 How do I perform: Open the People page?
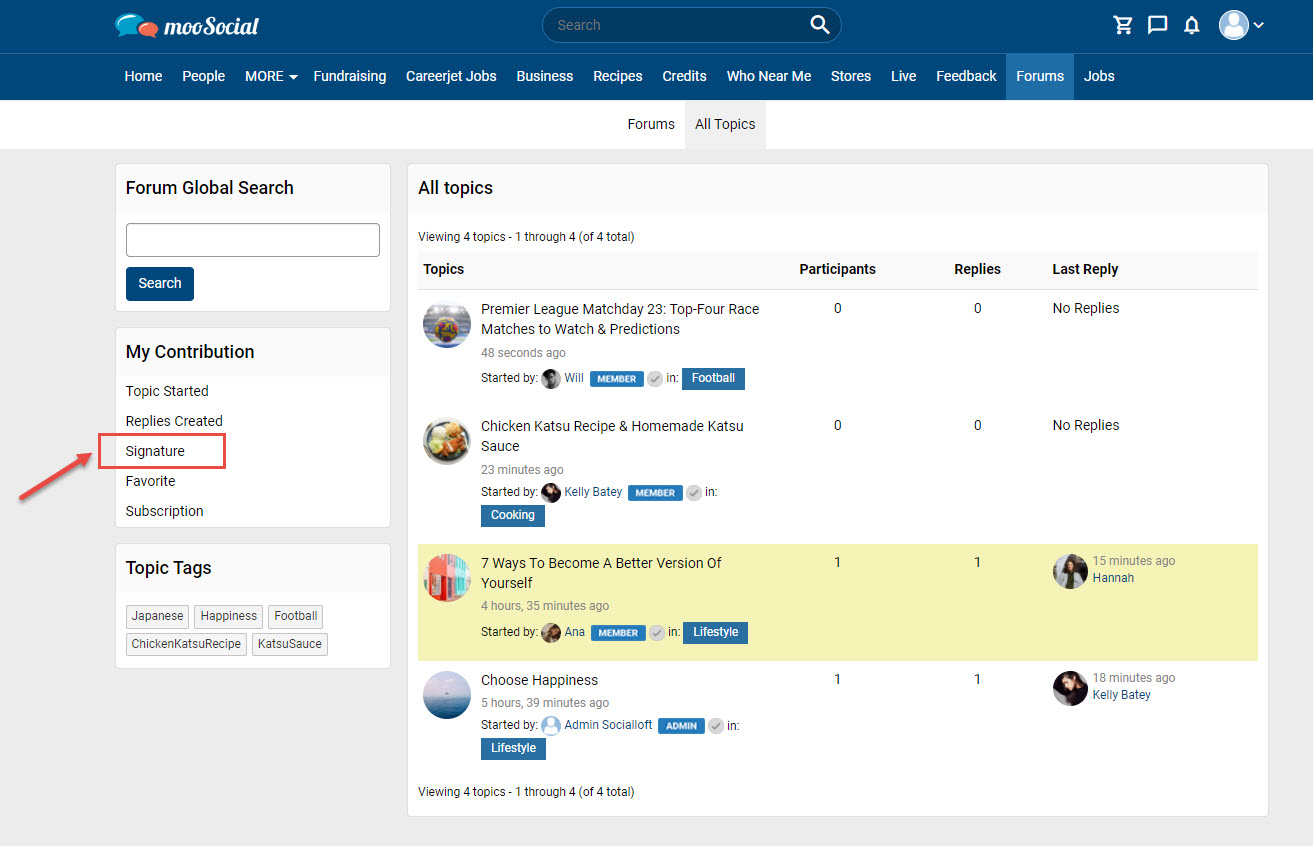pyautogui.click(x=203, y=76)
